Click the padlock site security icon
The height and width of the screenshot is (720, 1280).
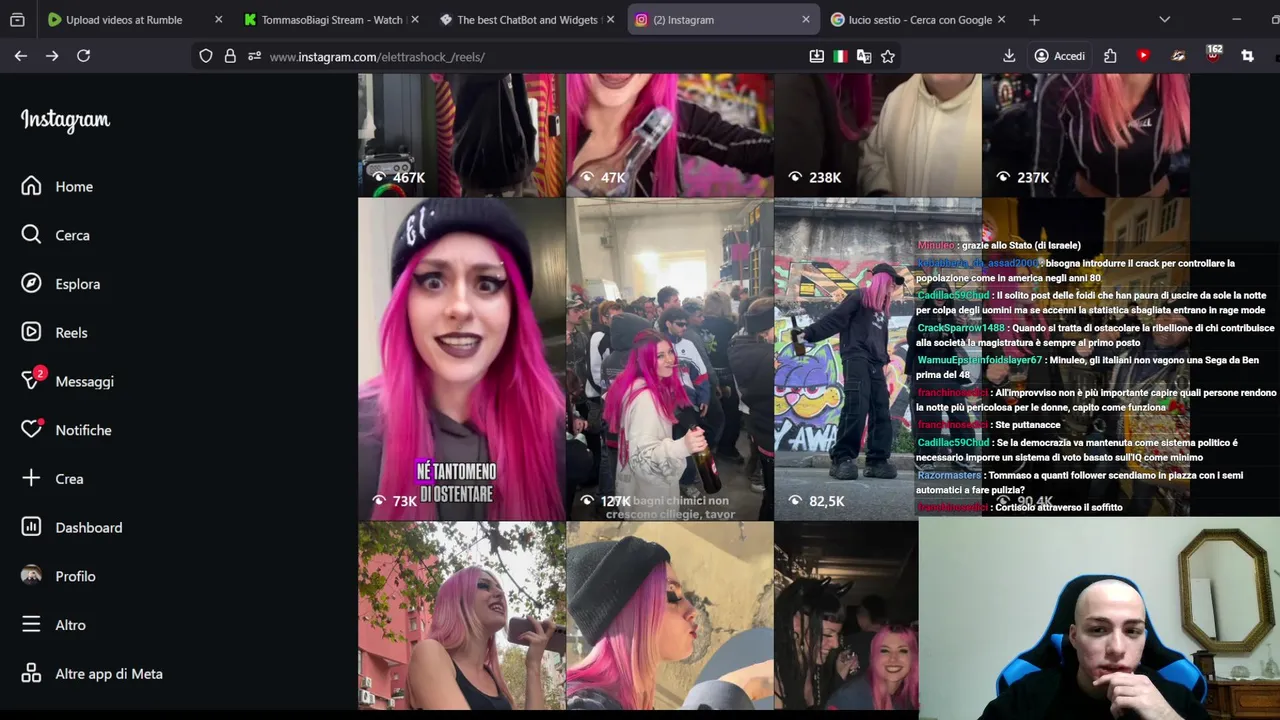click(x=230, y=56)
